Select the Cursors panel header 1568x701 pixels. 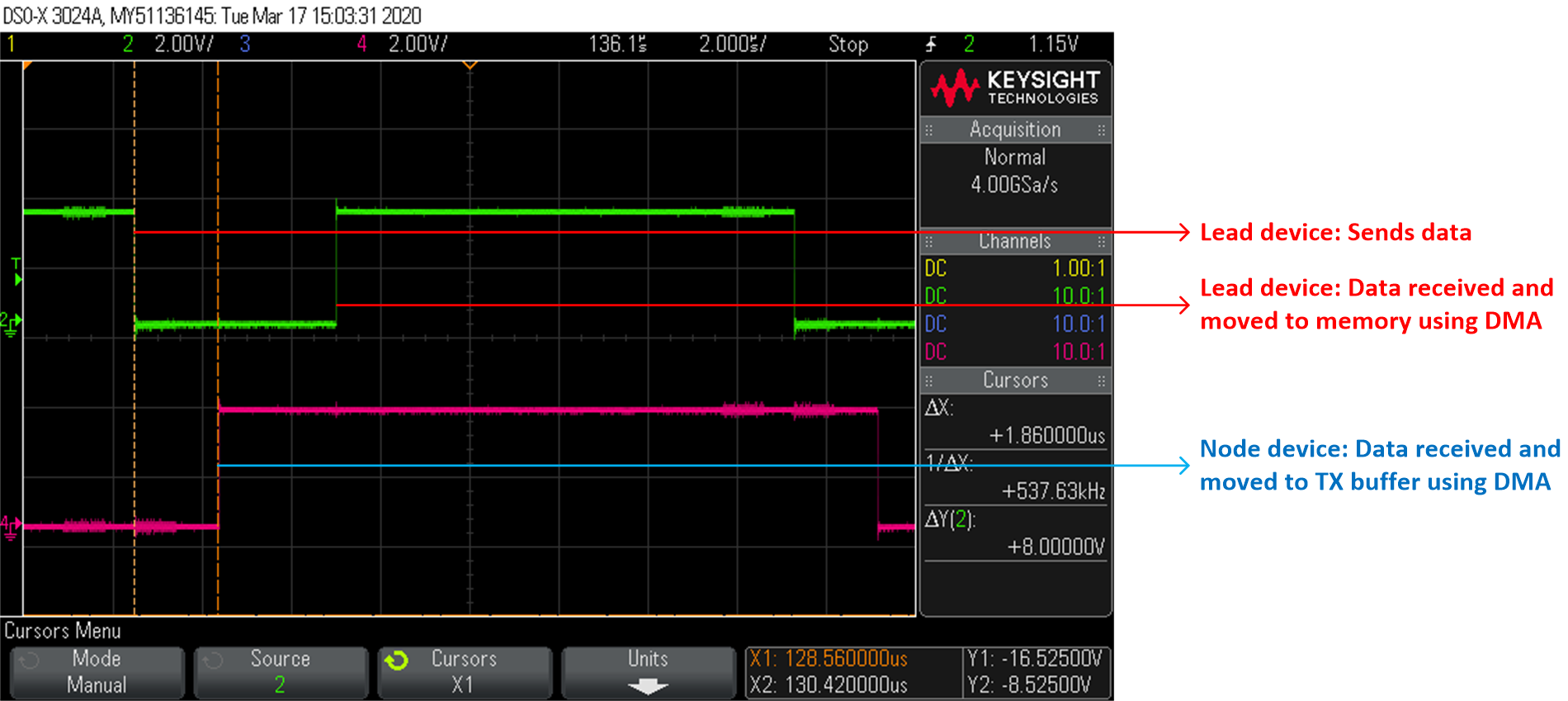pyautogui.click(x=1015, y=381)
